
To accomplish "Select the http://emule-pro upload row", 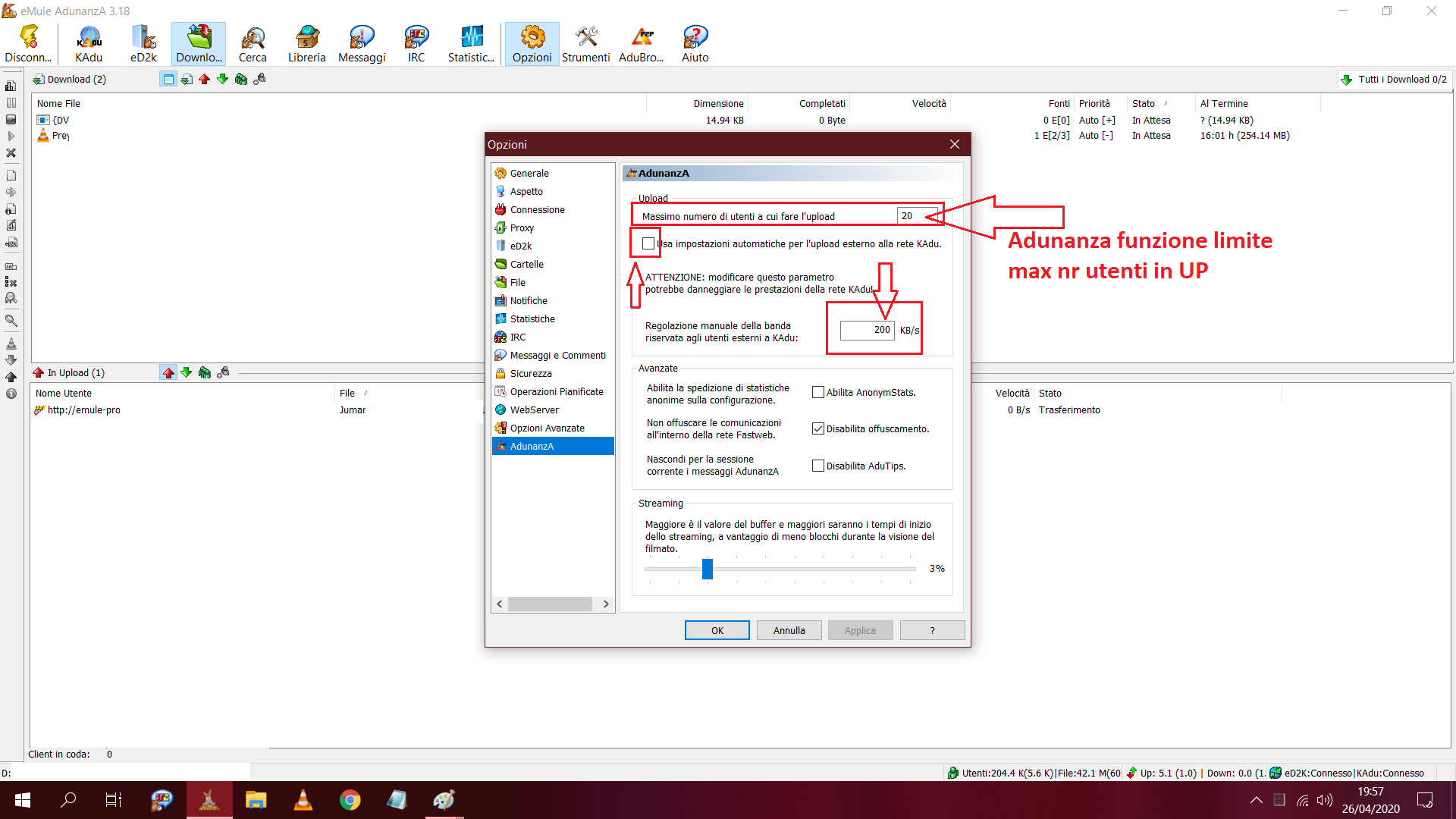I will tap(83, 409).
